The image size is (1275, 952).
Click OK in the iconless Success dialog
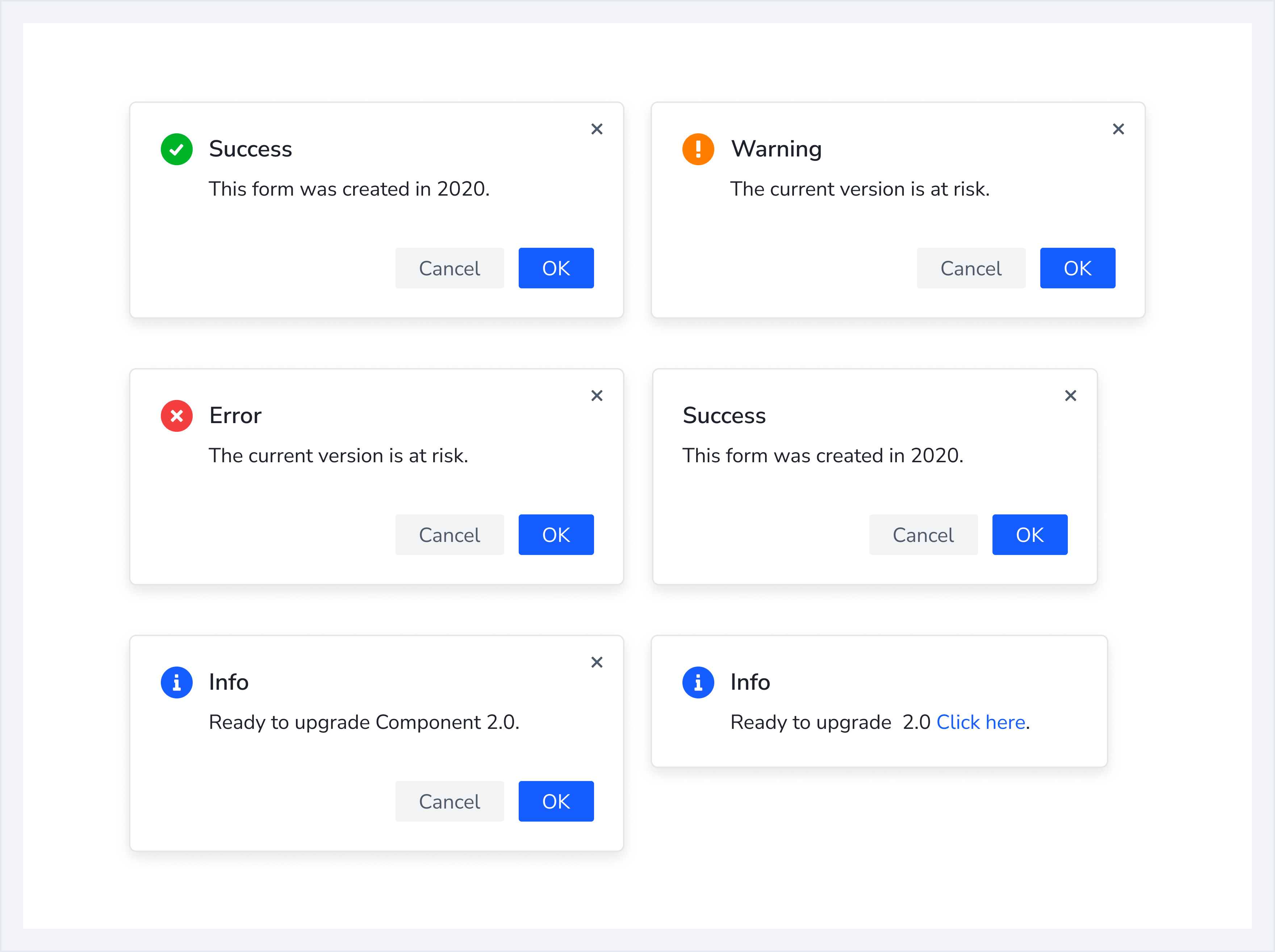(1029, 535)
